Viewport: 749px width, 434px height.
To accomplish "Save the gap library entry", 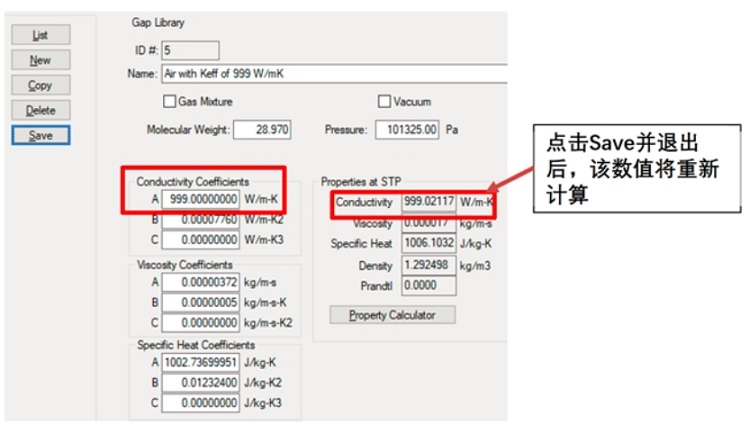I will click(x=40, y=135).
